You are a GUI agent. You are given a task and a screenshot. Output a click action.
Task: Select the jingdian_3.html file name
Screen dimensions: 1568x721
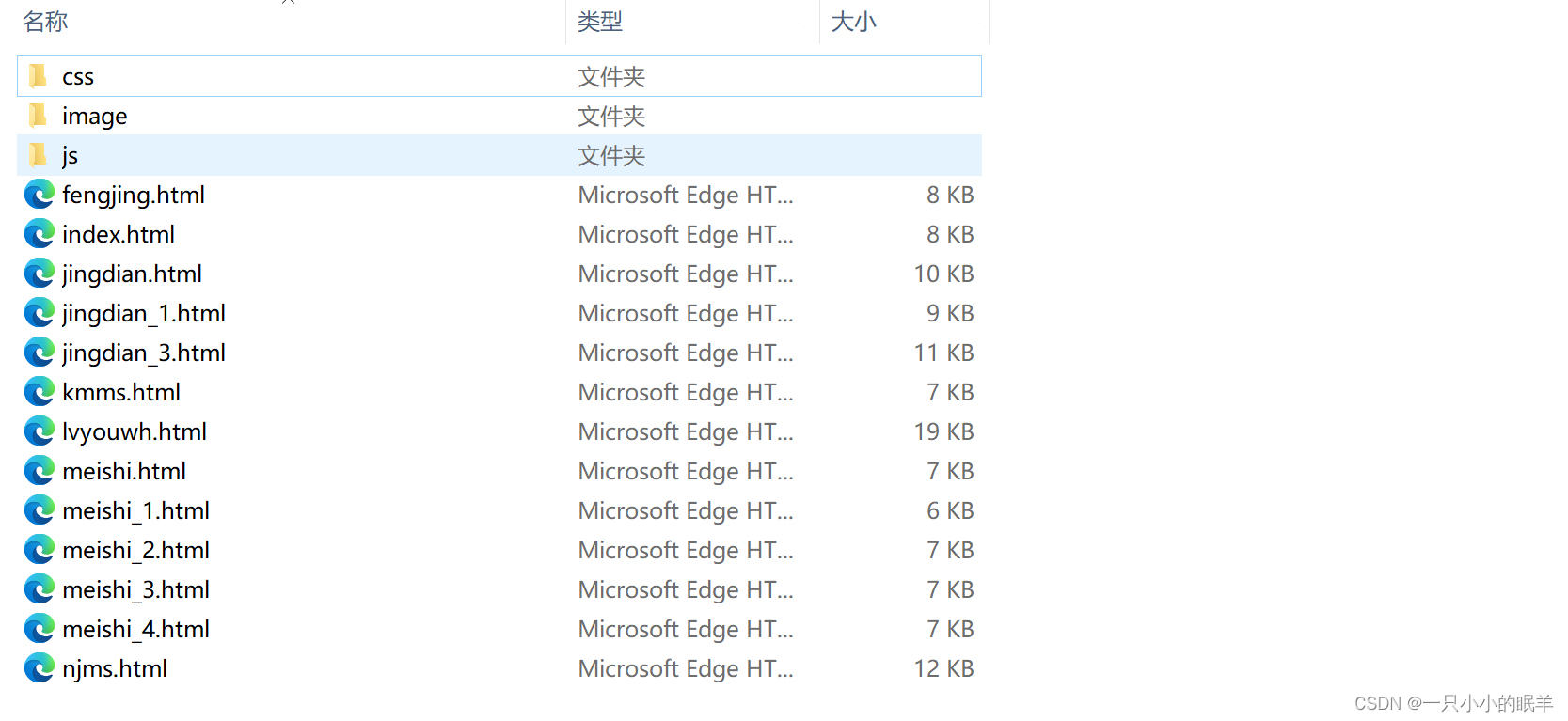tap(143, 353)
